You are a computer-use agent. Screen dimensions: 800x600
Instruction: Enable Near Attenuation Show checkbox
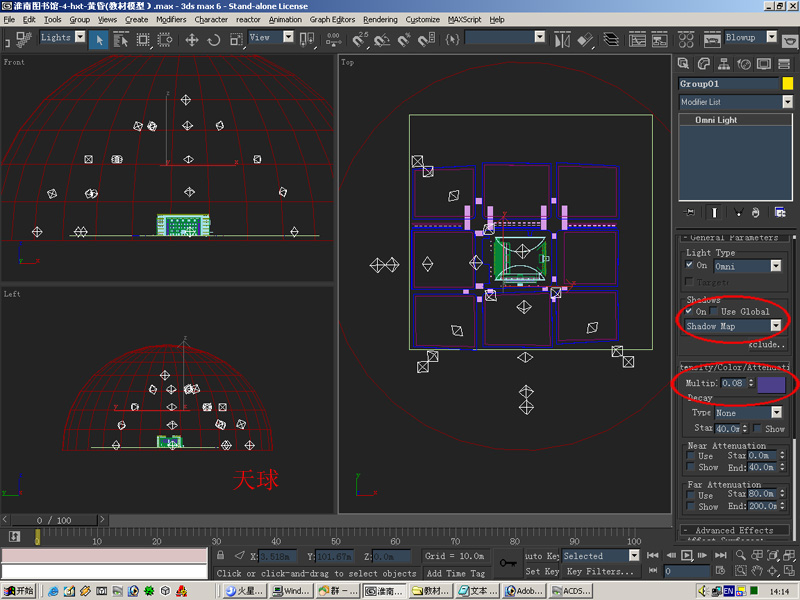click(690, 467)
